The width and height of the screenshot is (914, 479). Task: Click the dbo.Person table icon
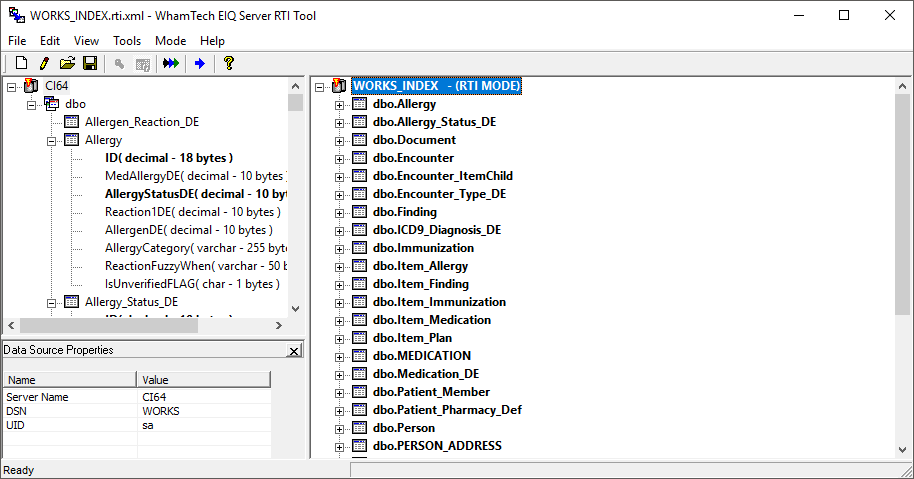(x=360, y=428)
